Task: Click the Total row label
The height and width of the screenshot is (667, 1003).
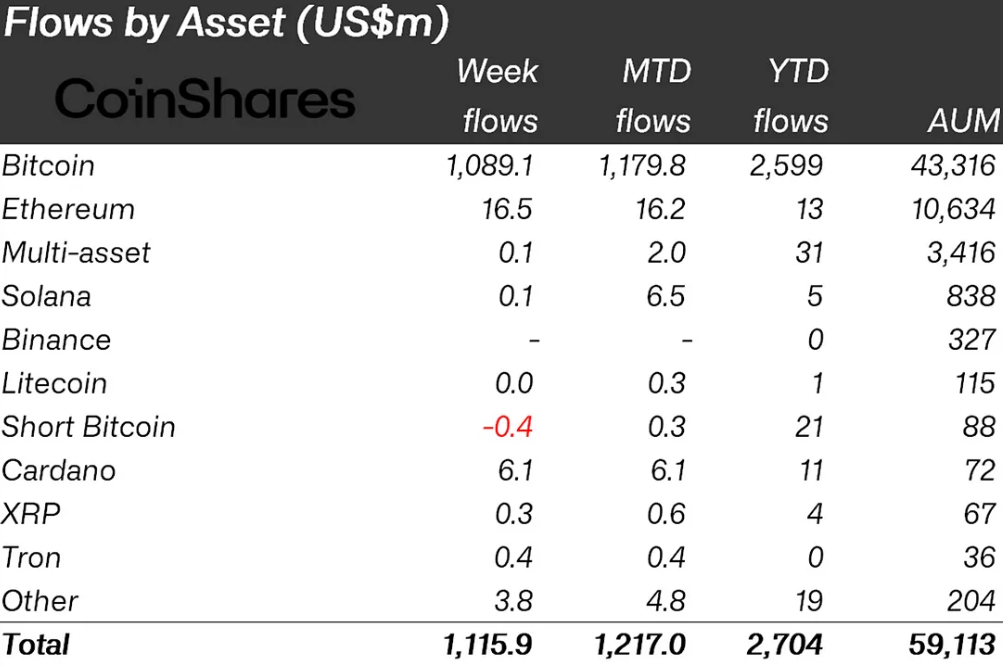Action: click(x=36, y=644)
